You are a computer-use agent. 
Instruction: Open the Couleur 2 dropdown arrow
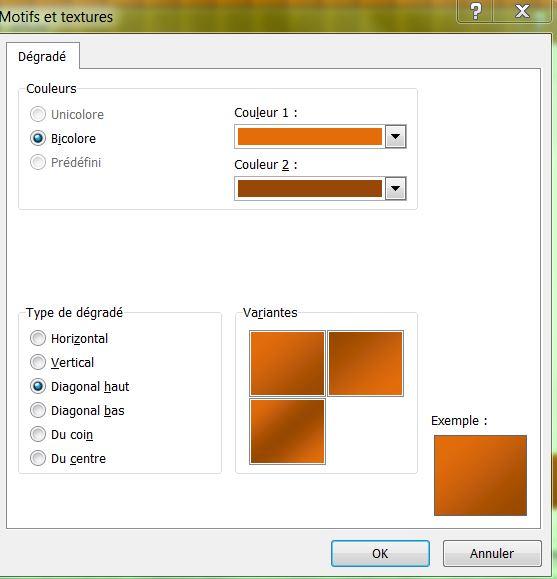click(x=395, y=189)
